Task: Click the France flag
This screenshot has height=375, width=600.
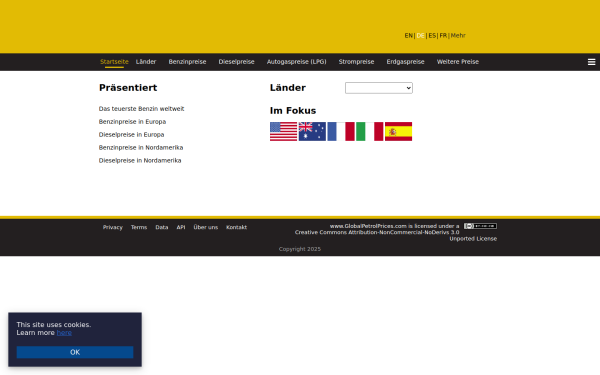Action: pos(341,132)
